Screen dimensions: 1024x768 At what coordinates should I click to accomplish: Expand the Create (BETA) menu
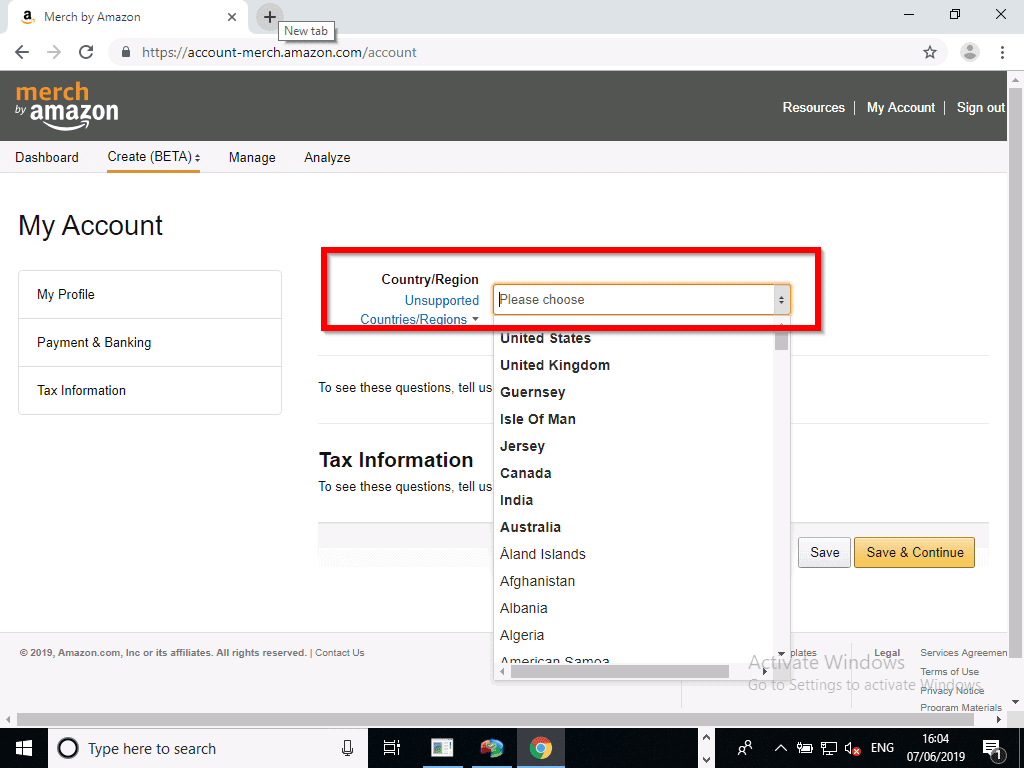tap(152, 157)
